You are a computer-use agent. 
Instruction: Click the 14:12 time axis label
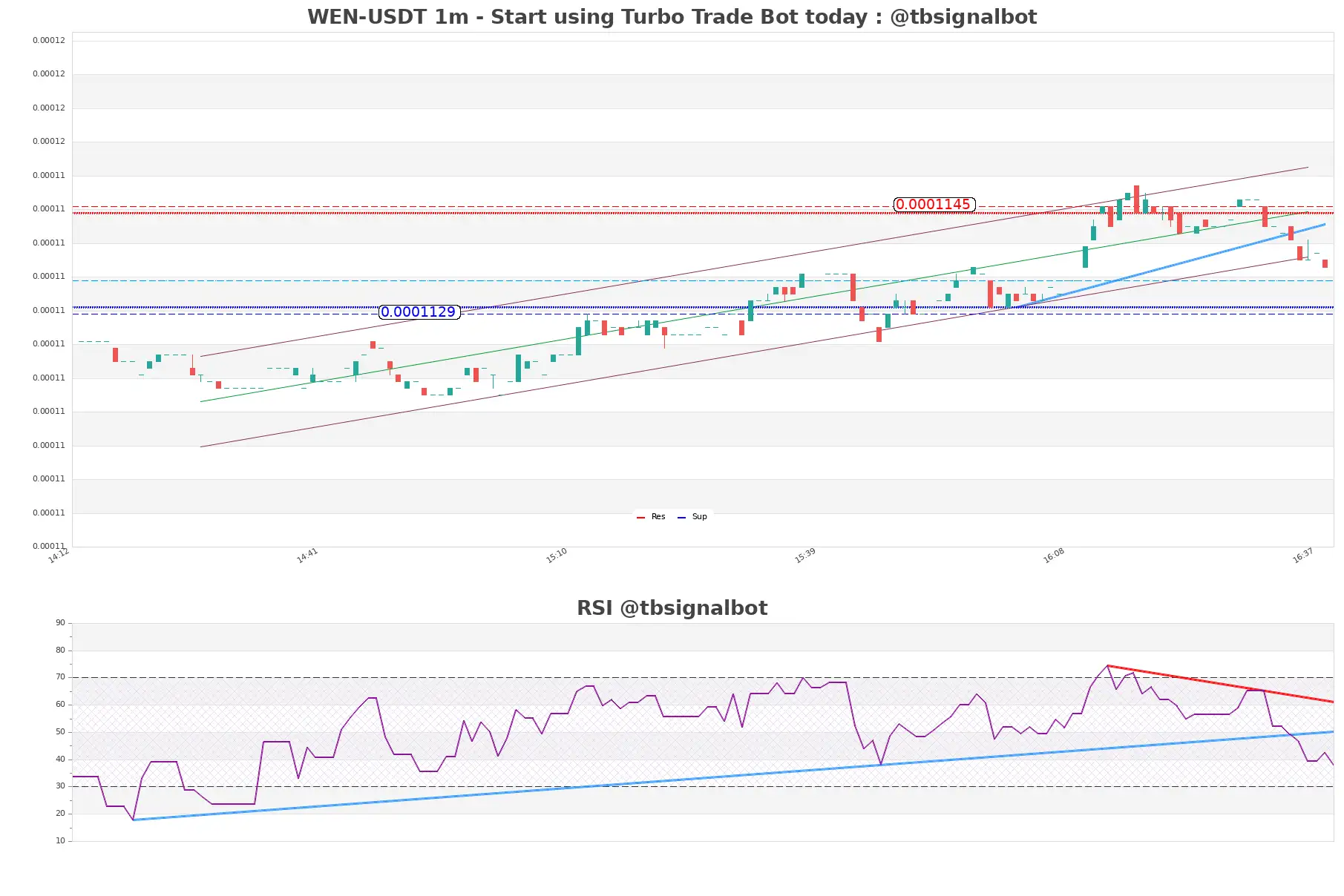coord(59,556)
